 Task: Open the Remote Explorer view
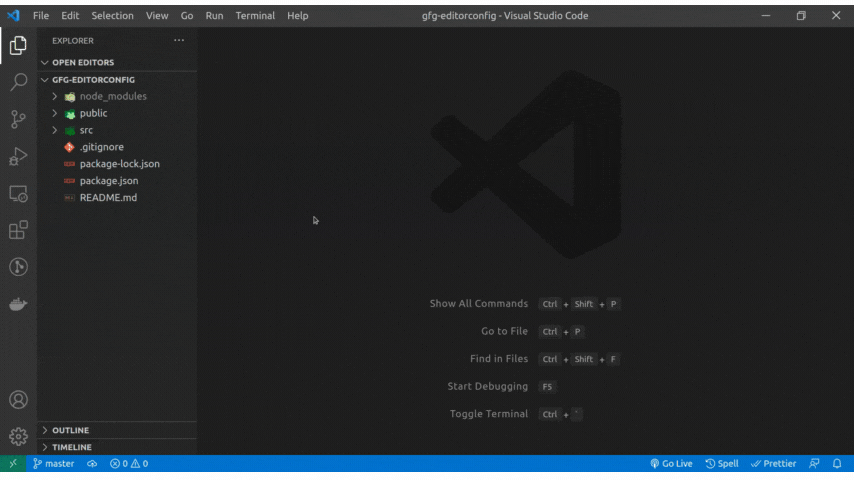(x=18, y=193)
